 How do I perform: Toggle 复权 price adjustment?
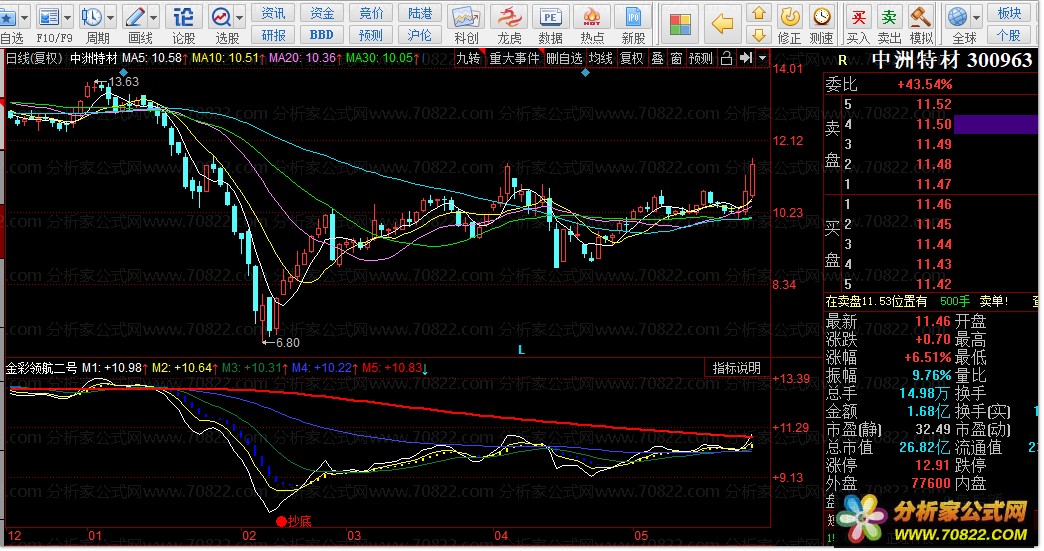(631, 59)
